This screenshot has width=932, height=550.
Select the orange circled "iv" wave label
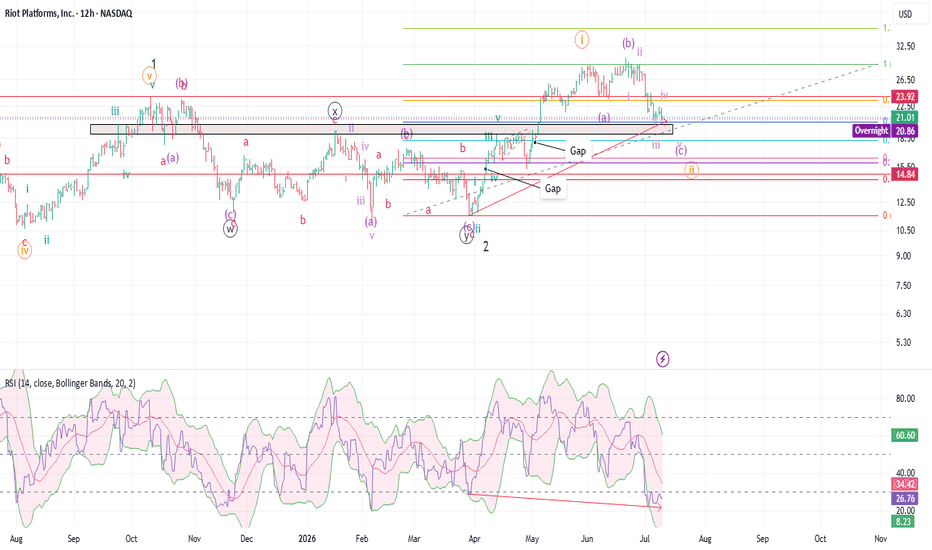[x=24, y=250]
